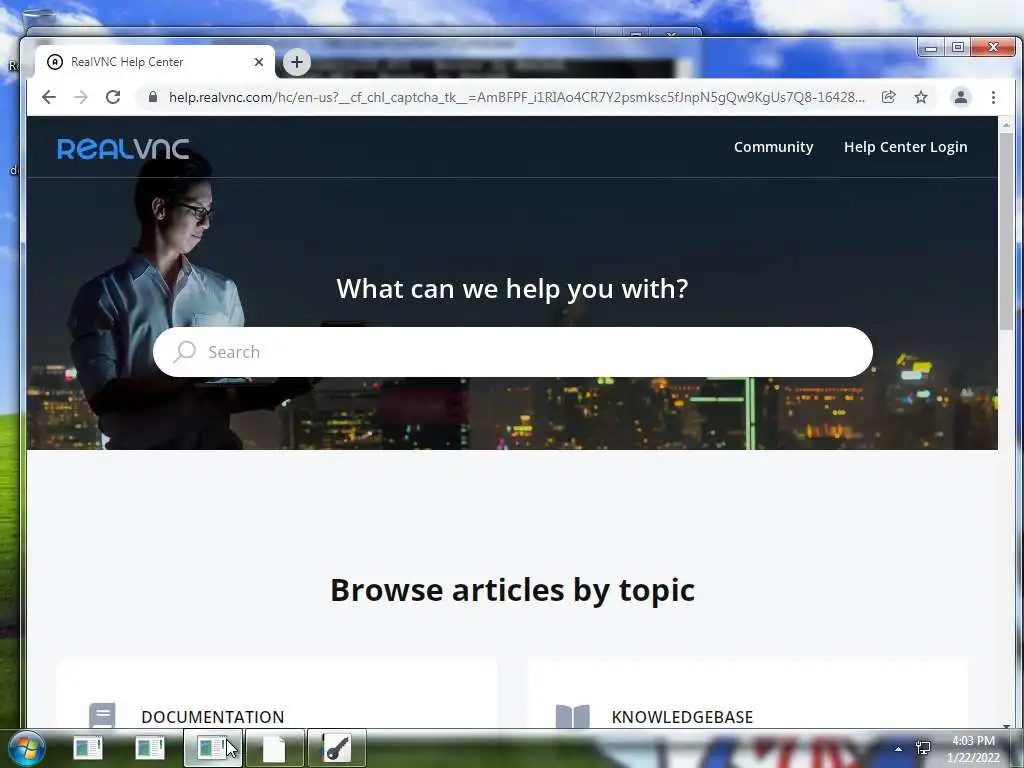Click the Search input field

point(513,352)
